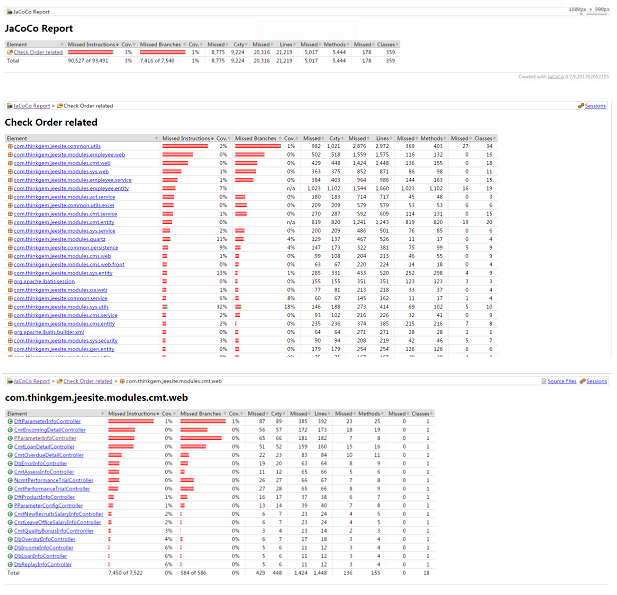Open package com.thinkgem.jeesite.modules.employee.web
This screenshot has width=617, height=595.
(69, 155)
